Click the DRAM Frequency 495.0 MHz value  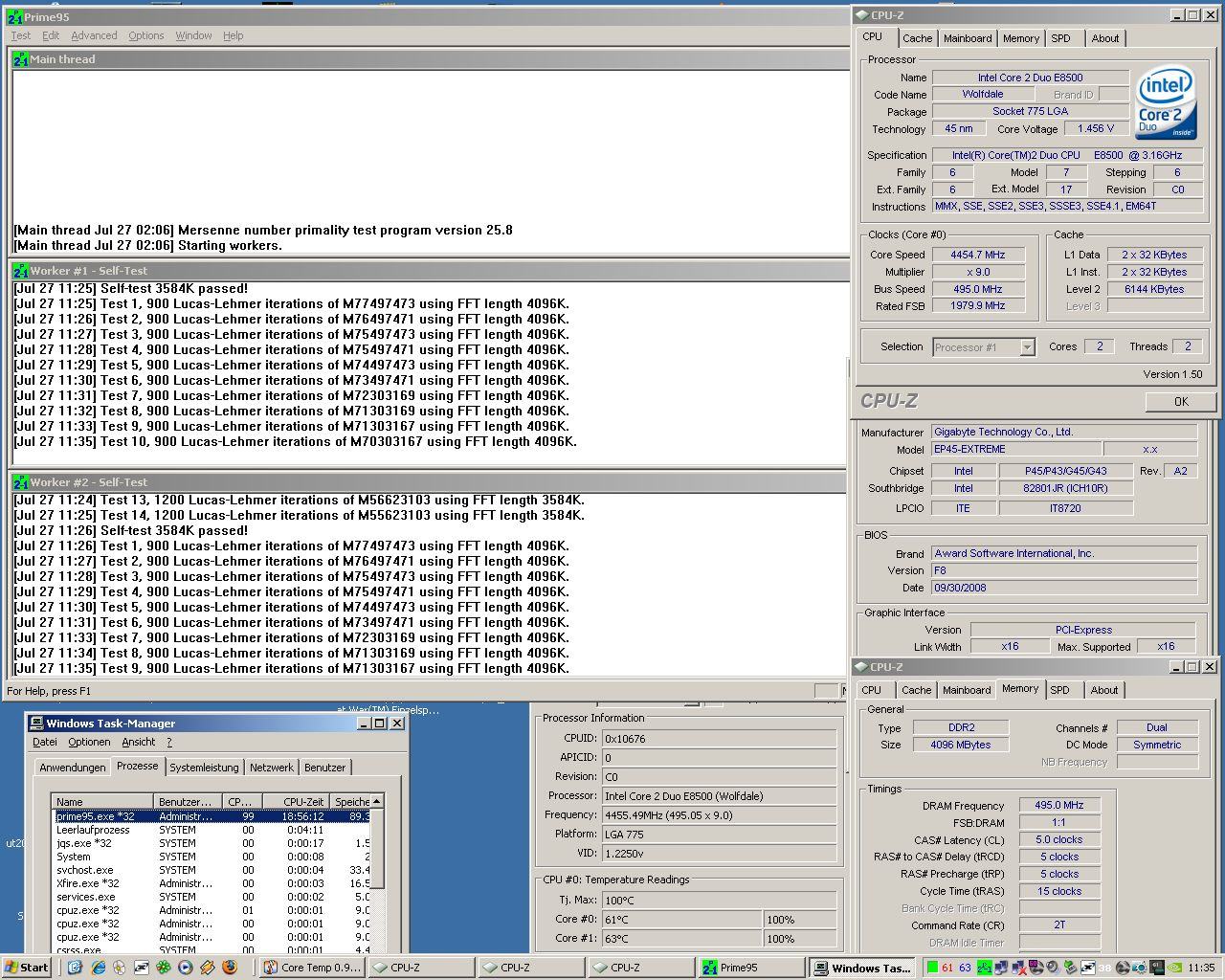coord(1058,805)
